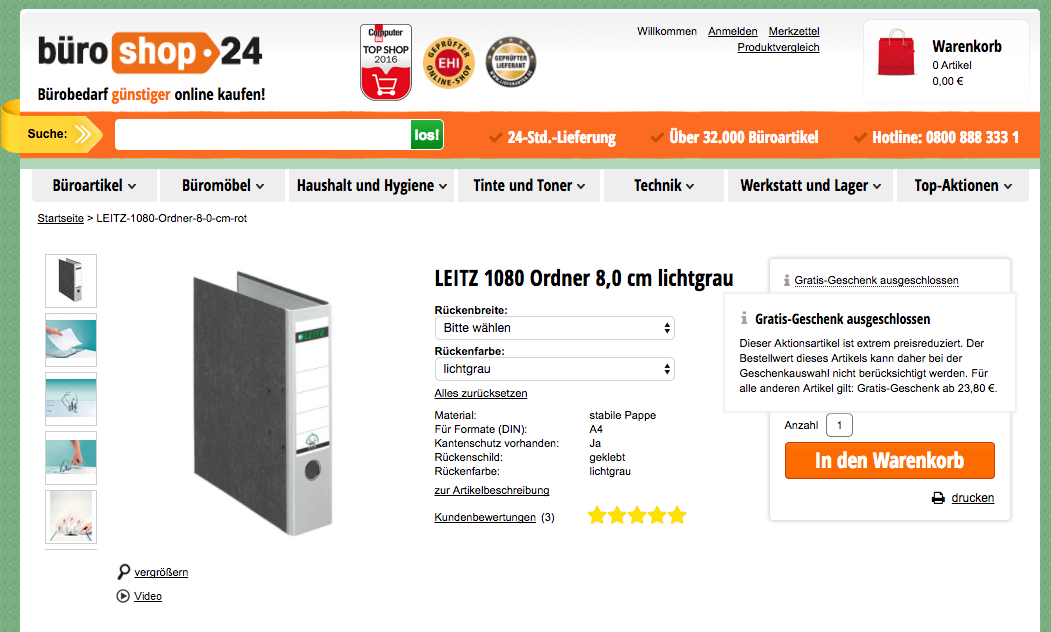
Task: Expand the Tinte und Toner menu
Action: coord(529,186)
